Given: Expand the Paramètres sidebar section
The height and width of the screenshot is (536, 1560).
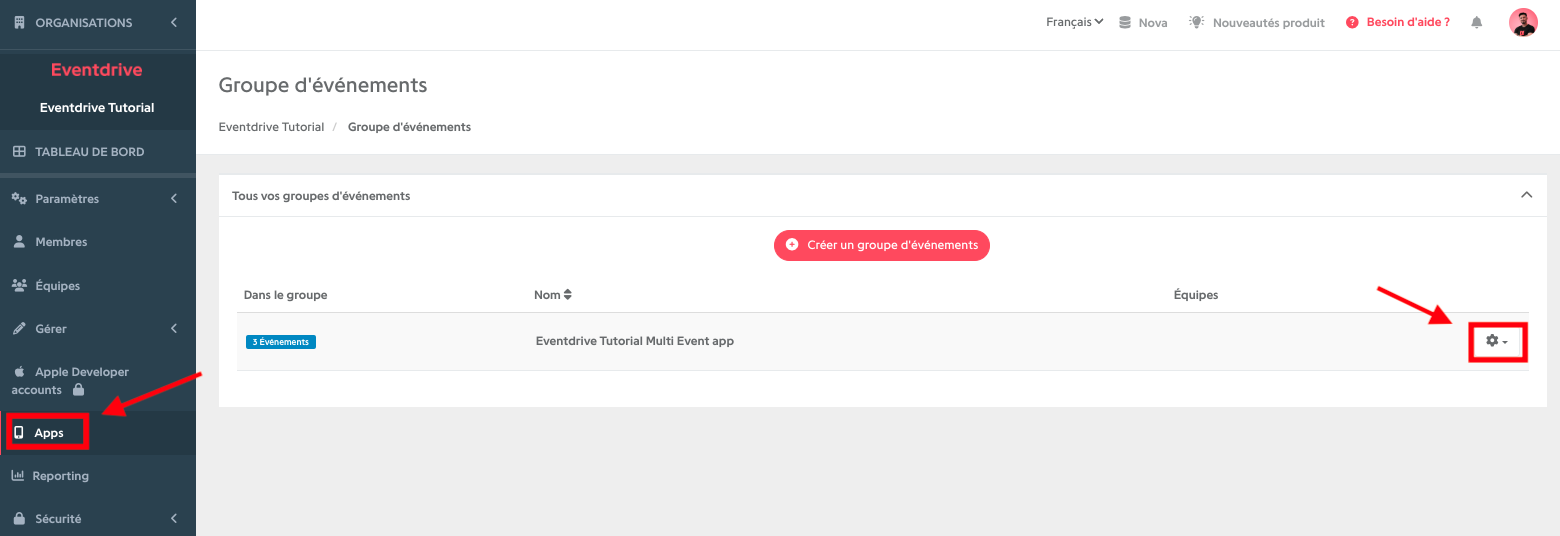Looking at the screenshot, I should tap(98, 199).
